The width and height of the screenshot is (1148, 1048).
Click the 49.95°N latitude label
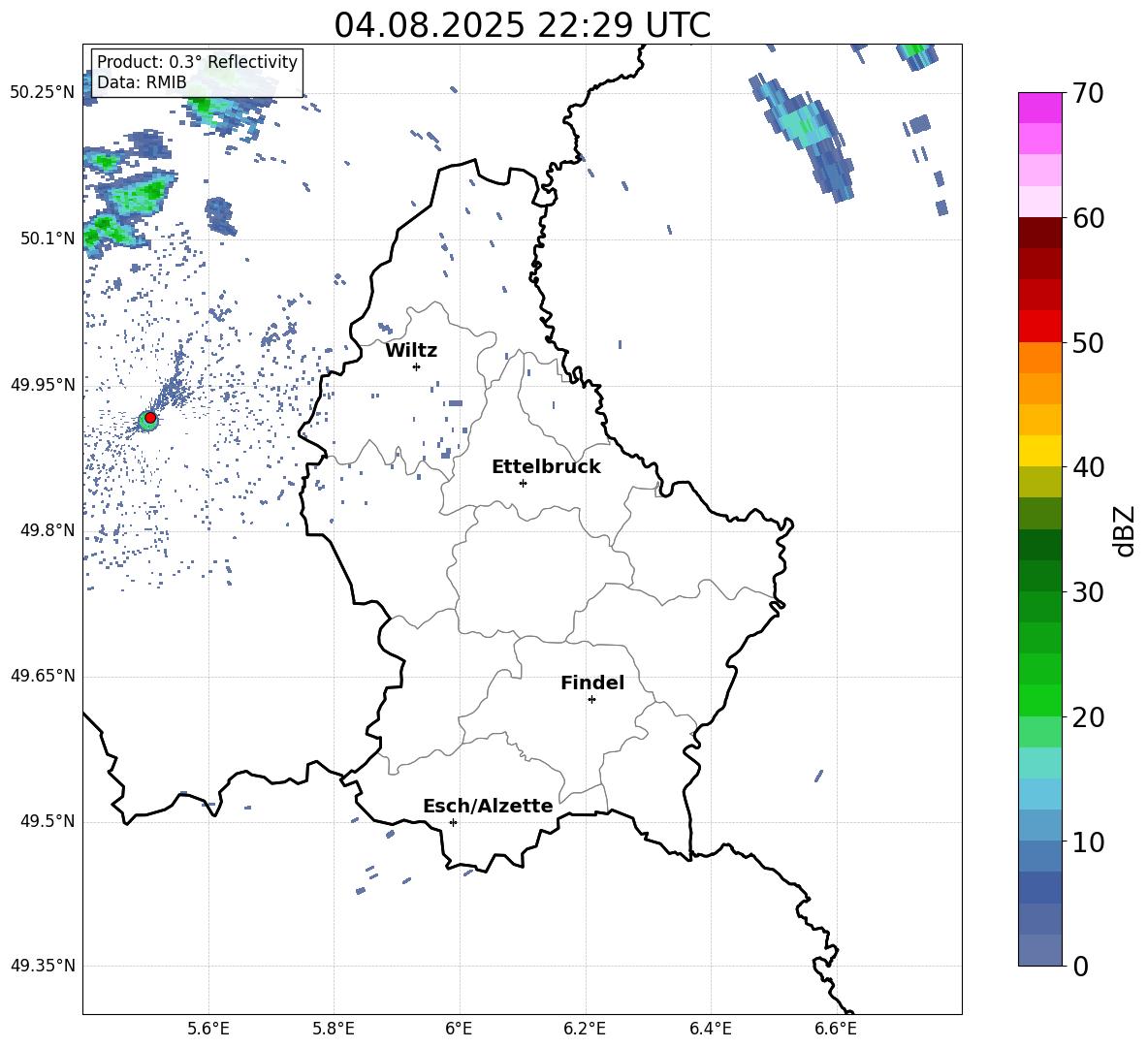(43, 385)
